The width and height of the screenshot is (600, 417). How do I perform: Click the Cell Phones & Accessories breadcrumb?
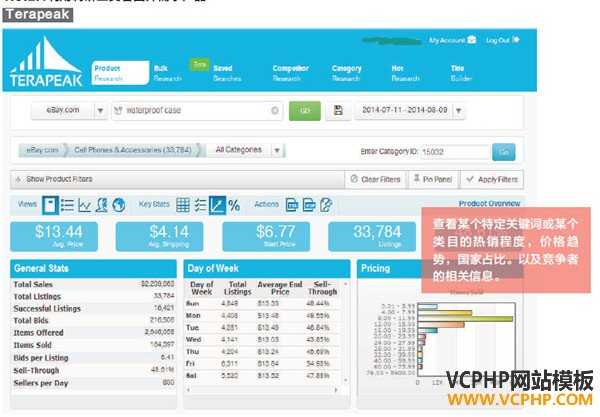tap(133, 150)
